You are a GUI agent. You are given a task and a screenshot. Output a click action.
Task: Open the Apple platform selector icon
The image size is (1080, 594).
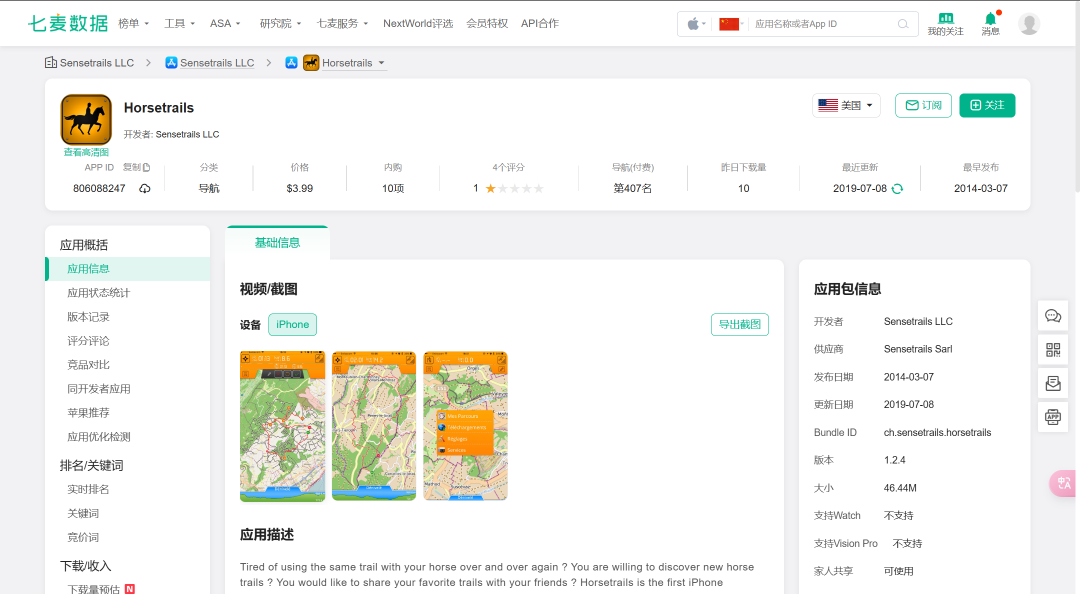[x=693, y=24]
